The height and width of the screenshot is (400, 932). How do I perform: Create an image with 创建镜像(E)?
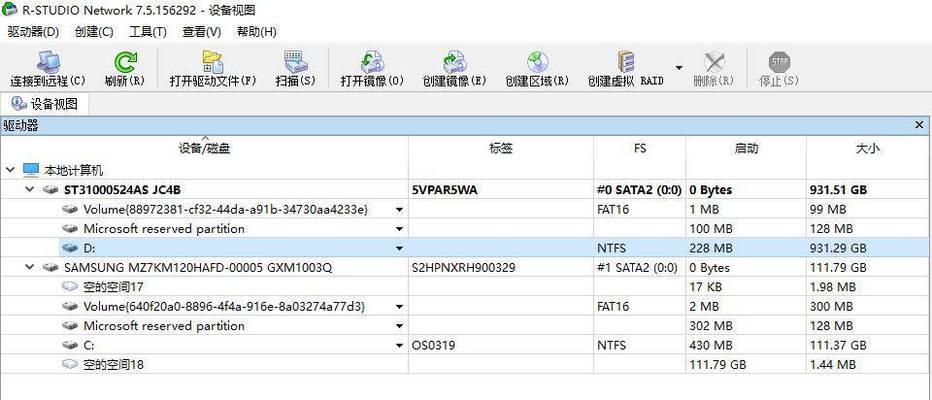tap(455, 62)
